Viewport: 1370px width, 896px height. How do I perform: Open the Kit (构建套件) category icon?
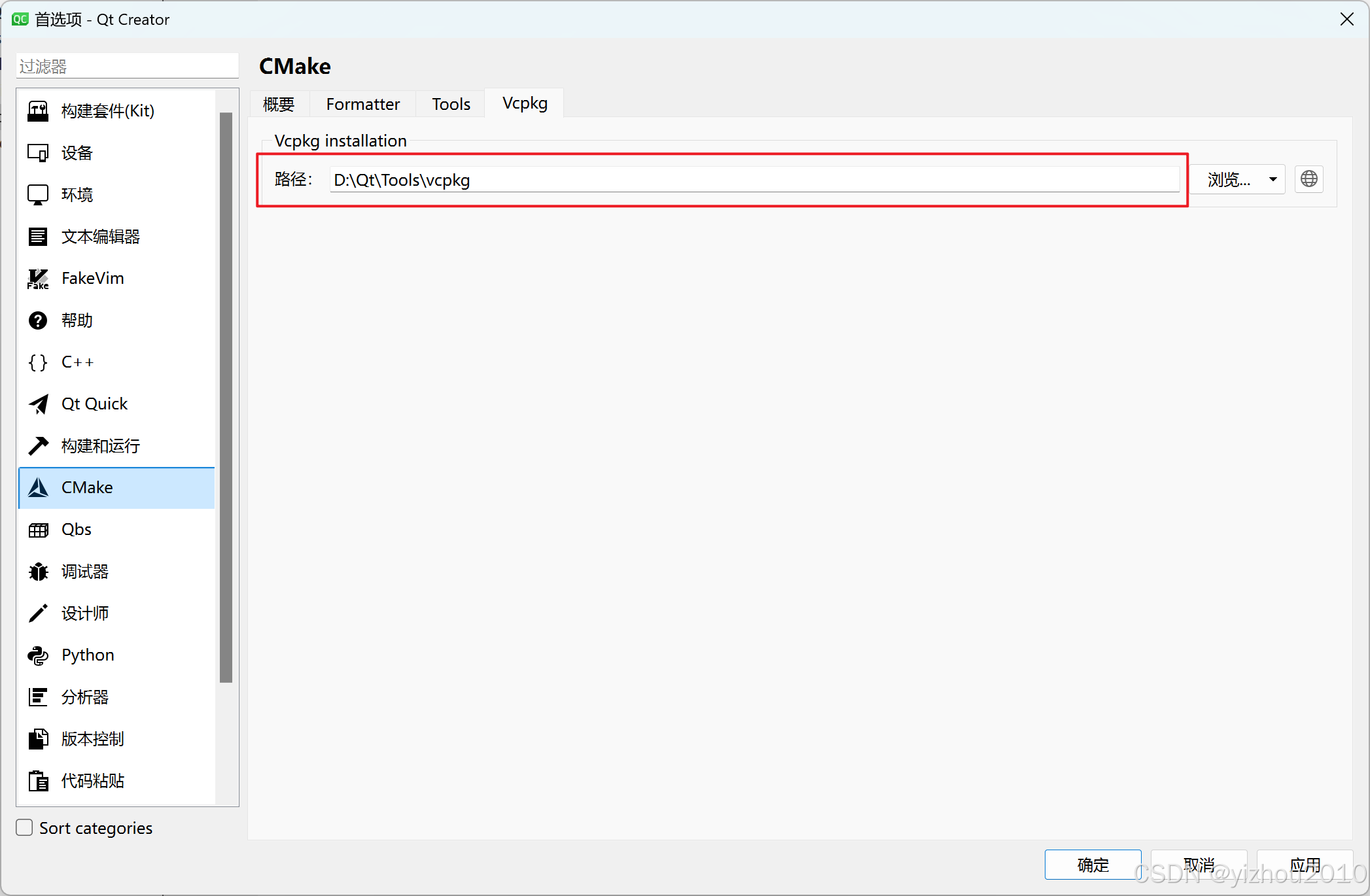click(x=38, y=111)
